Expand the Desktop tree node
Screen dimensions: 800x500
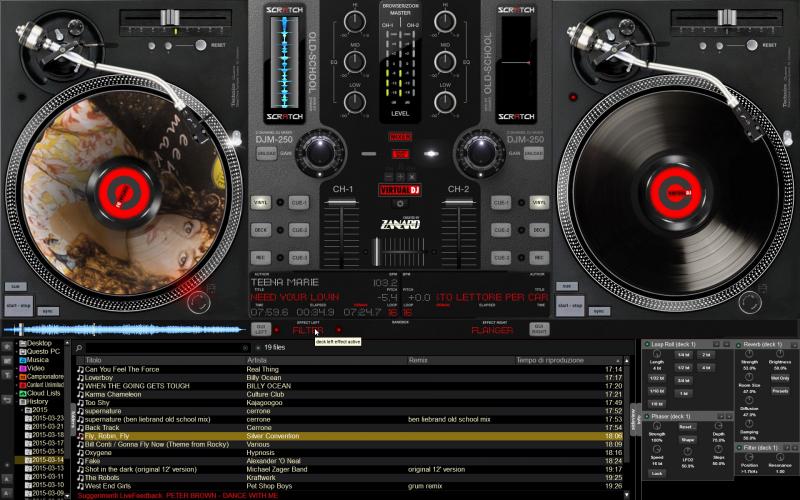pyautogui.click(x=17, y=343)
